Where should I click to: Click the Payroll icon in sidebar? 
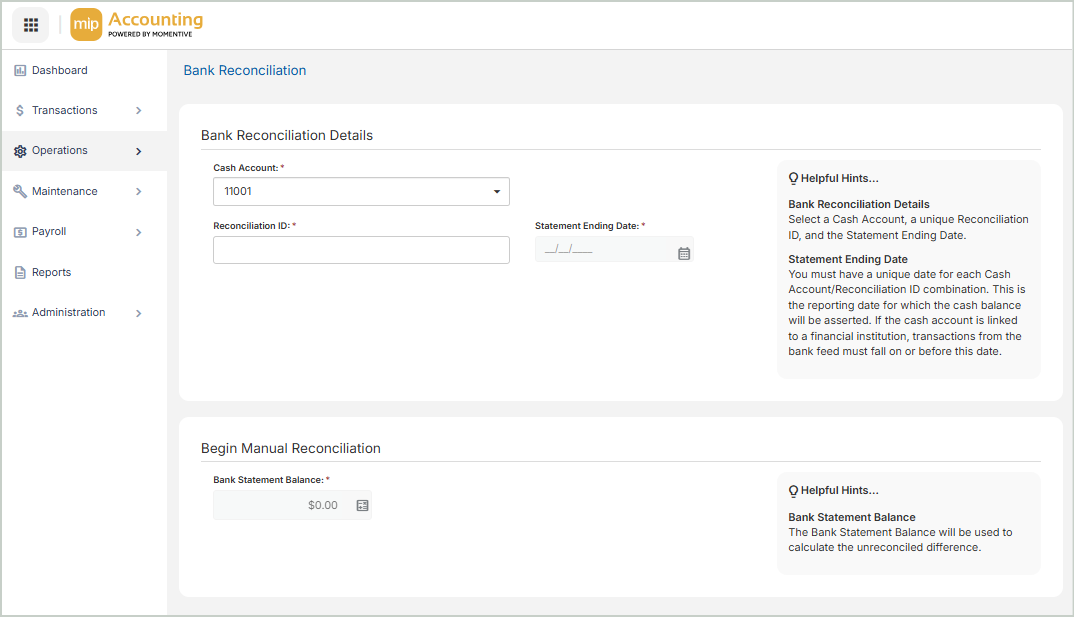[x=20, y=232]
